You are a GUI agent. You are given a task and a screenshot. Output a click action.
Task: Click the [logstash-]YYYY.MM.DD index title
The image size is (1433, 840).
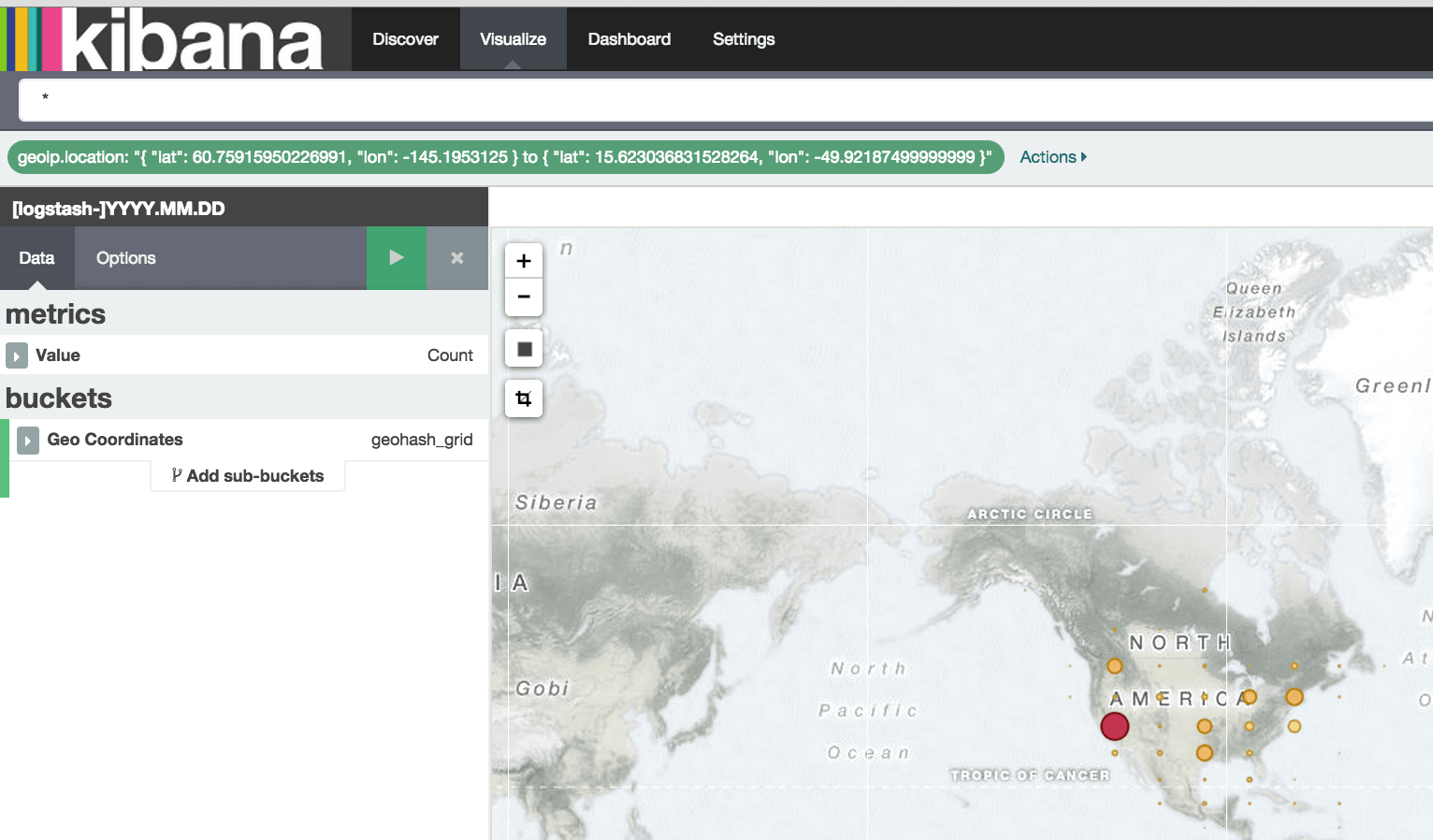tap(119, 209)
